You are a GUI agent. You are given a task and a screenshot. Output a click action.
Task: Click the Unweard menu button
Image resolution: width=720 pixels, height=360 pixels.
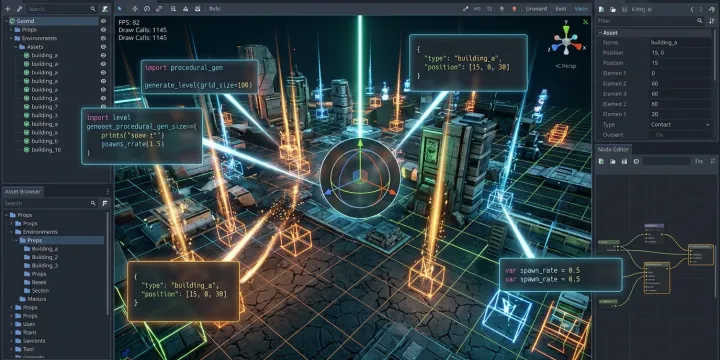536,9
